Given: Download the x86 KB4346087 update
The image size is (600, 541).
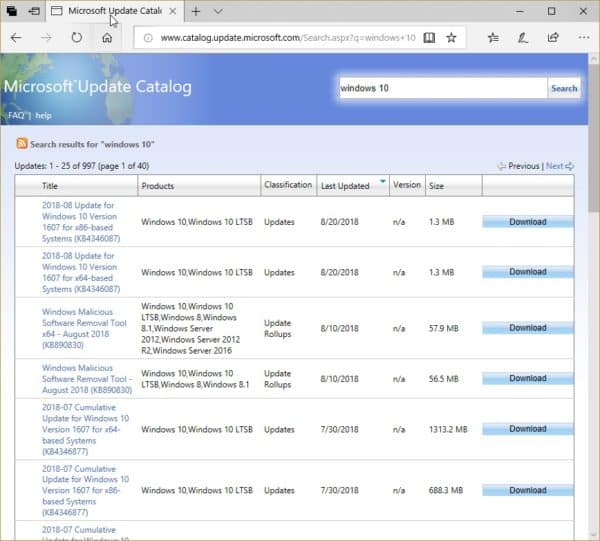Looking at the screenshot, I should (528, 222).
